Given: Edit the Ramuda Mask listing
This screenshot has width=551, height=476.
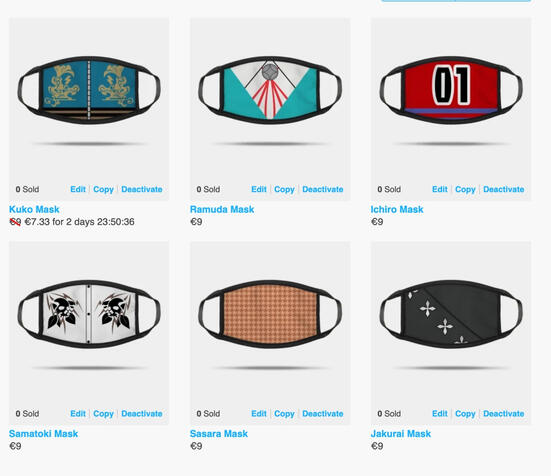Looking at the screenshot, I should pos(259,189).
